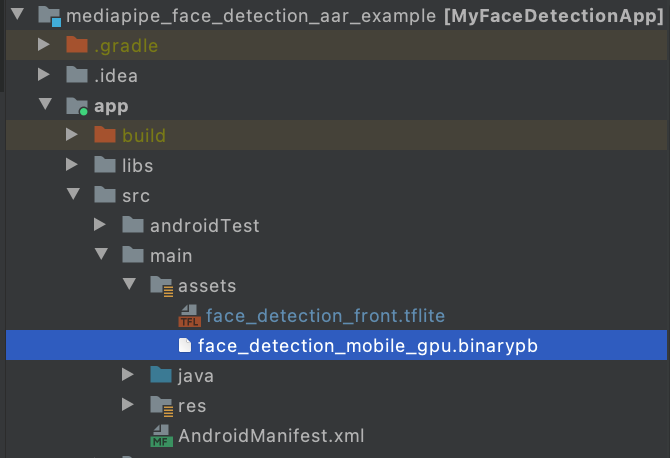Expand the libs directory arrow
The image size is (670, 458).
[x=71, y=166]
